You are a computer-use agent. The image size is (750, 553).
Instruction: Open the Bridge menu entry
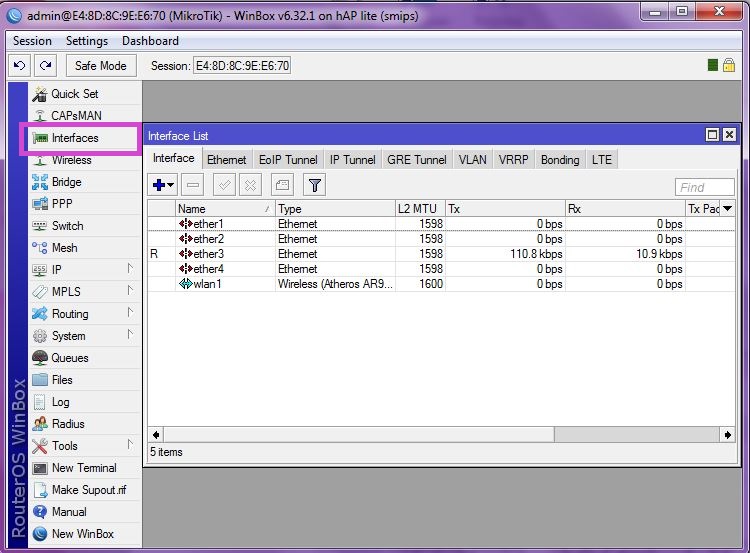click(84, 182)
